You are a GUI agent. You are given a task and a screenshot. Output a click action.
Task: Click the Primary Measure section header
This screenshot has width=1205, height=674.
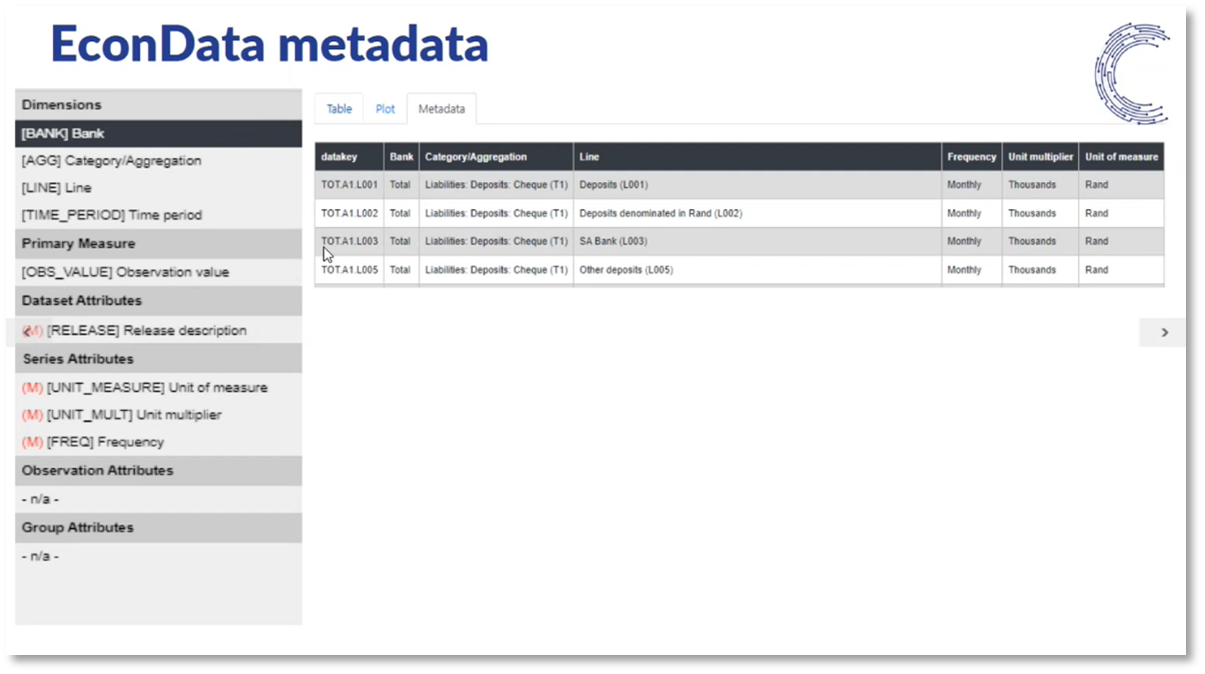(x=158, y=244)
